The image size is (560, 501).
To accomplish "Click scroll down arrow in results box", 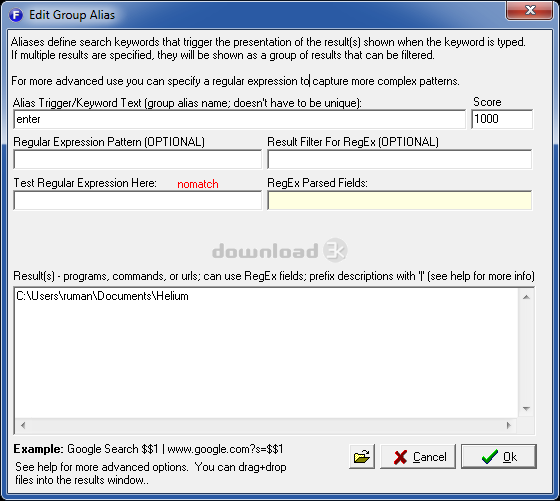I will [x=526, y=409].
